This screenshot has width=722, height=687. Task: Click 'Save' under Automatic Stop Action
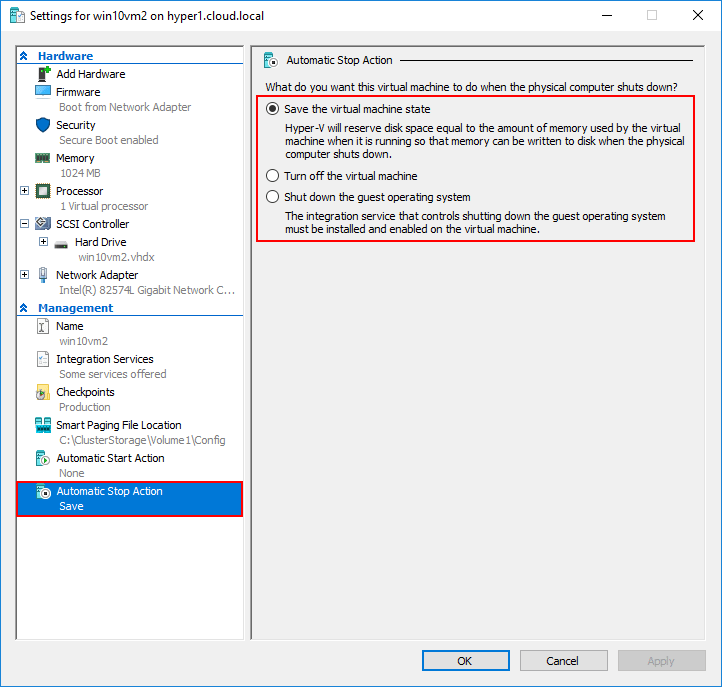71,507
